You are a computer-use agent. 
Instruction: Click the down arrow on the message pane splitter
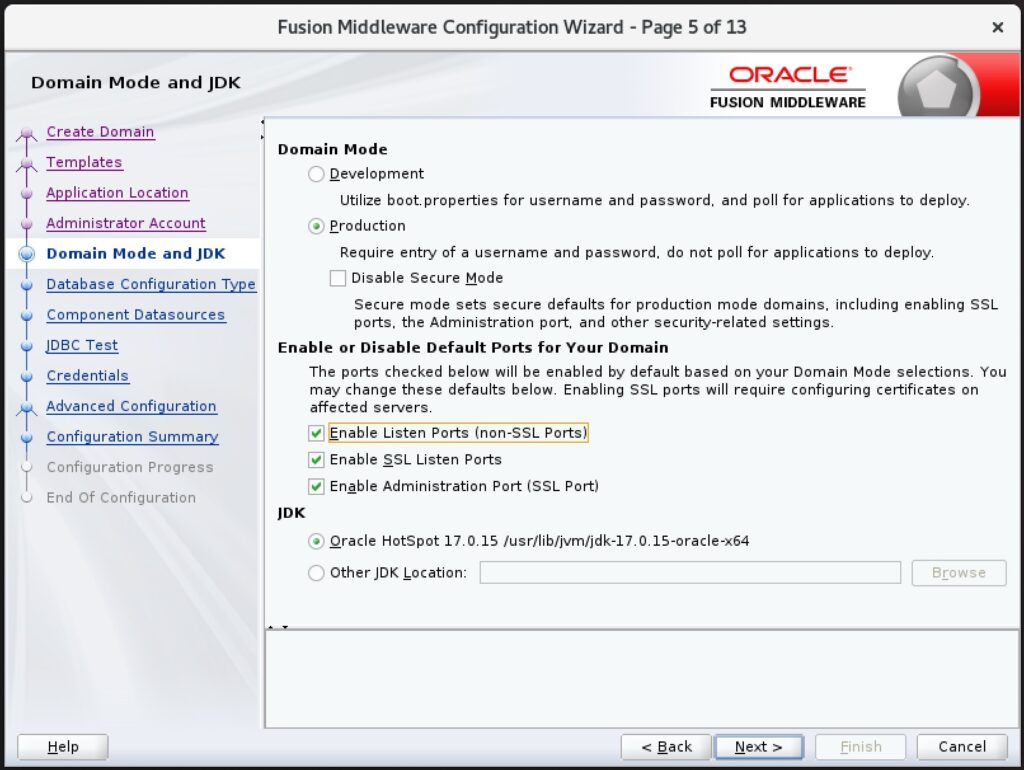(x=285, y=628)
